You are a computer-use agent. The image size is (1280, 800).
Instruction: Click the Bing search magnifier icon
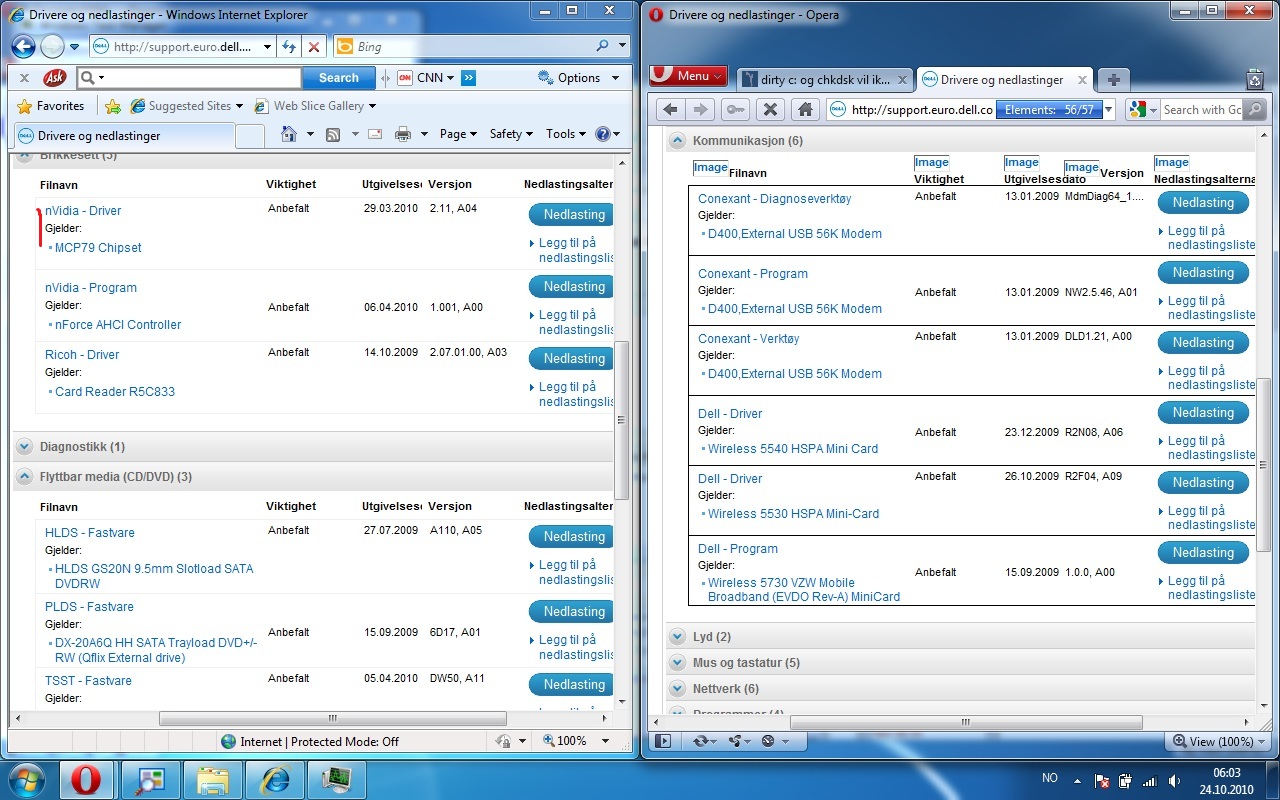603,46
